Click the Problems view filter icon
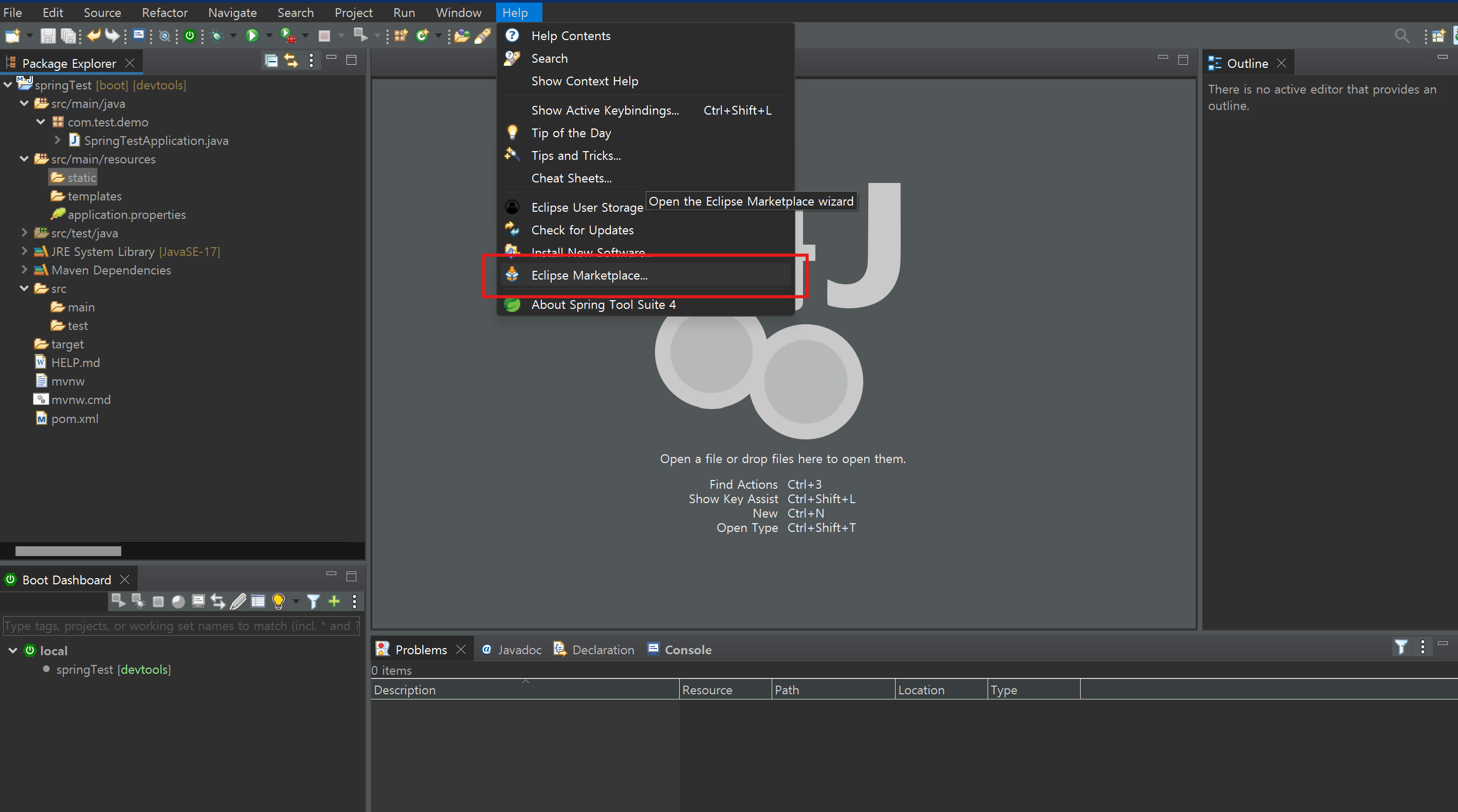Image resolution: width=1458 pixels, height=812 pixels. coord(1401,647)
